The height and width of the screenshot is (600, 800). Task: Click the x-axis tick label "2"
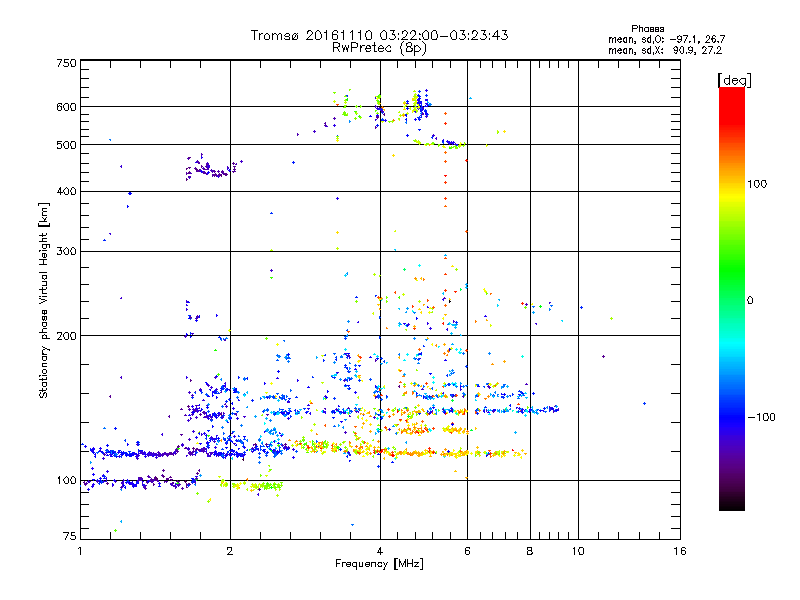(230, 551)
